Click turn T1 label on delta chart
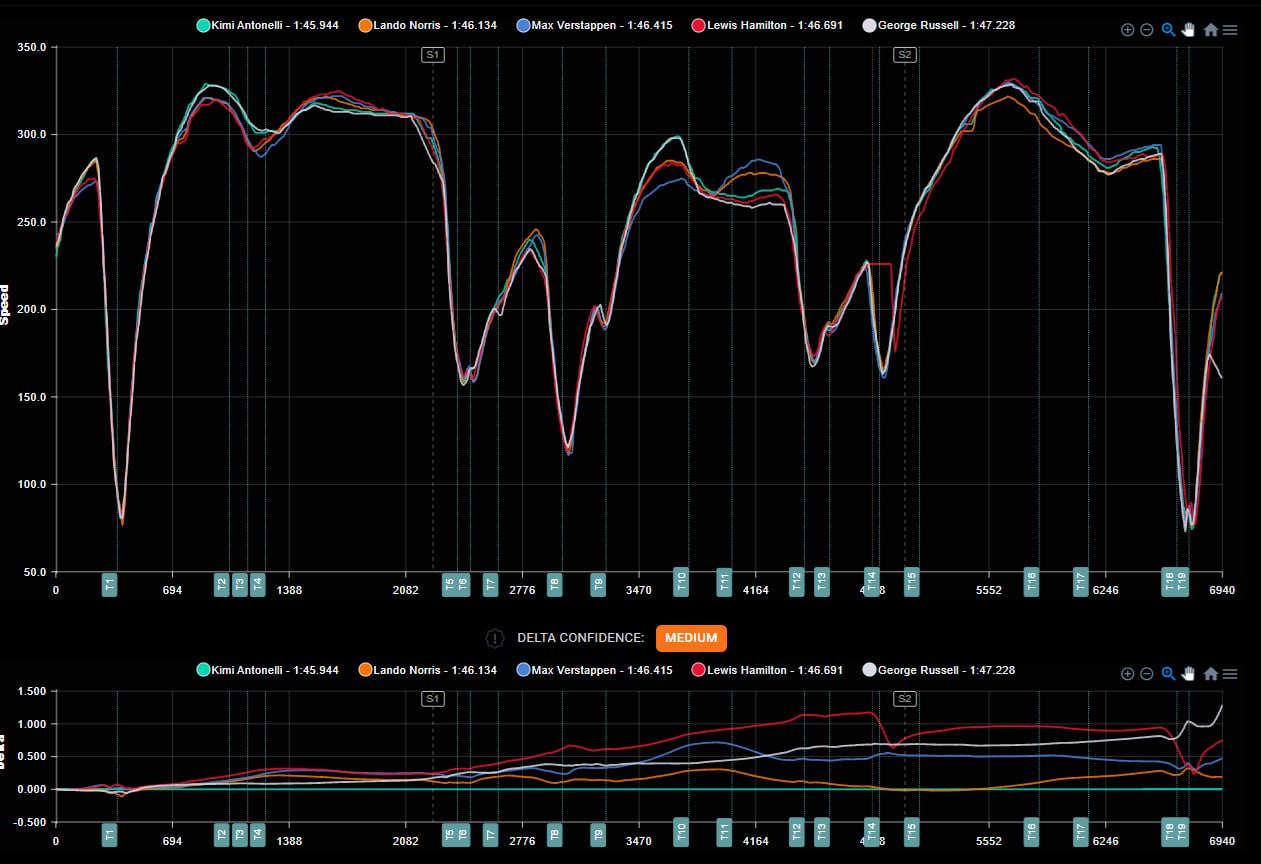1261x864 pixels. 110,835
